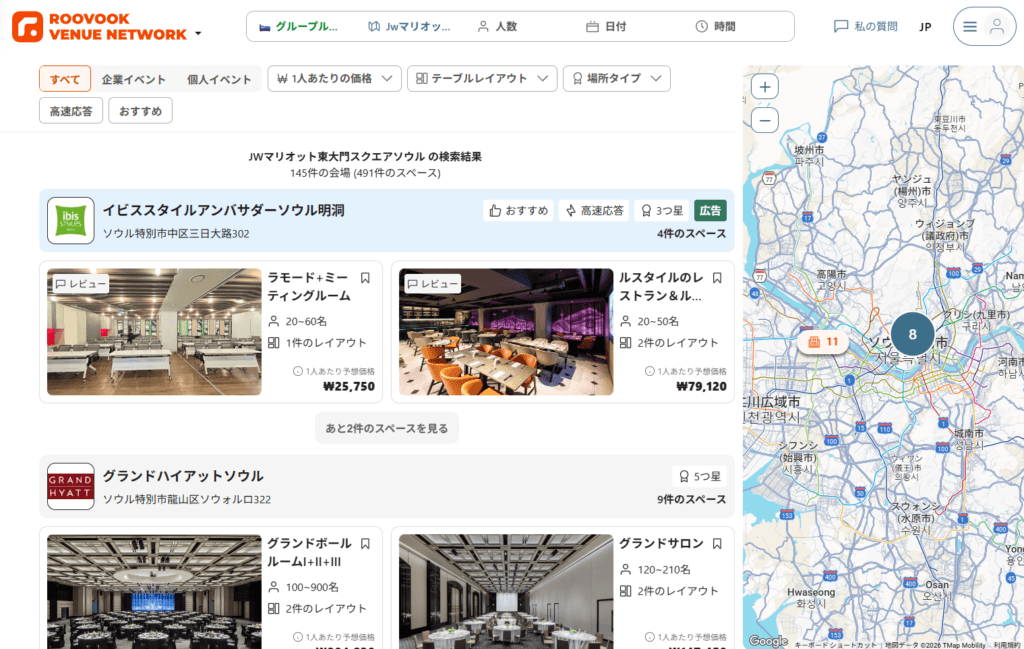This screenshot has width=1024, height=649.
Task: Open グランドサロン photo
Action: coord(506,592)
